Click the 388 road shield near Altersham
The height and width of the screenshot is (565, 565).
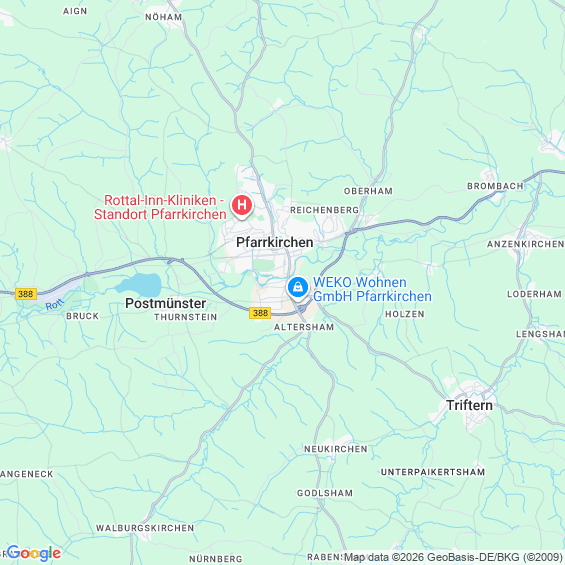click(x=260, y=313)
